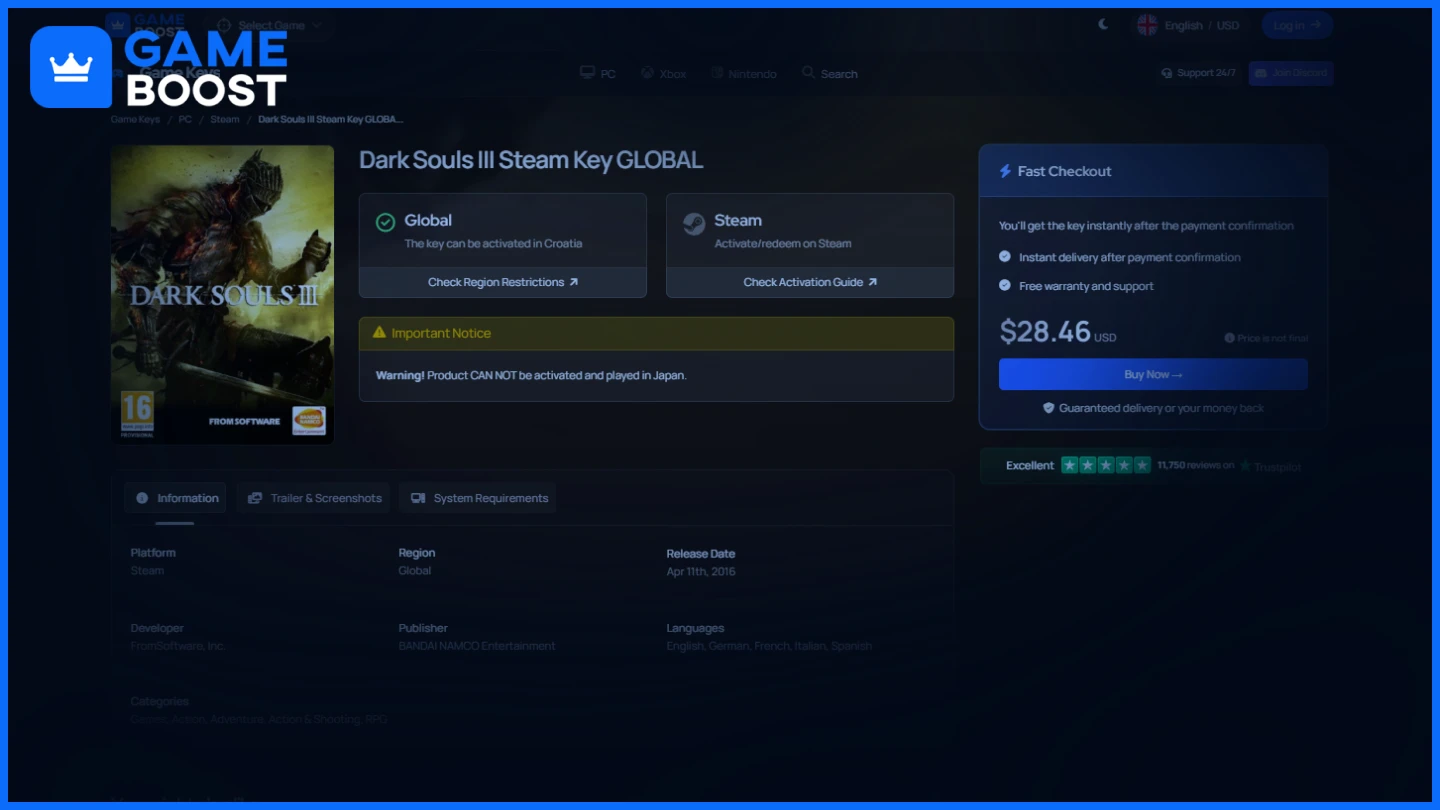Click the Trustpilot star rating
This screenshot has width=1440, height=810.
[1105, 465]
